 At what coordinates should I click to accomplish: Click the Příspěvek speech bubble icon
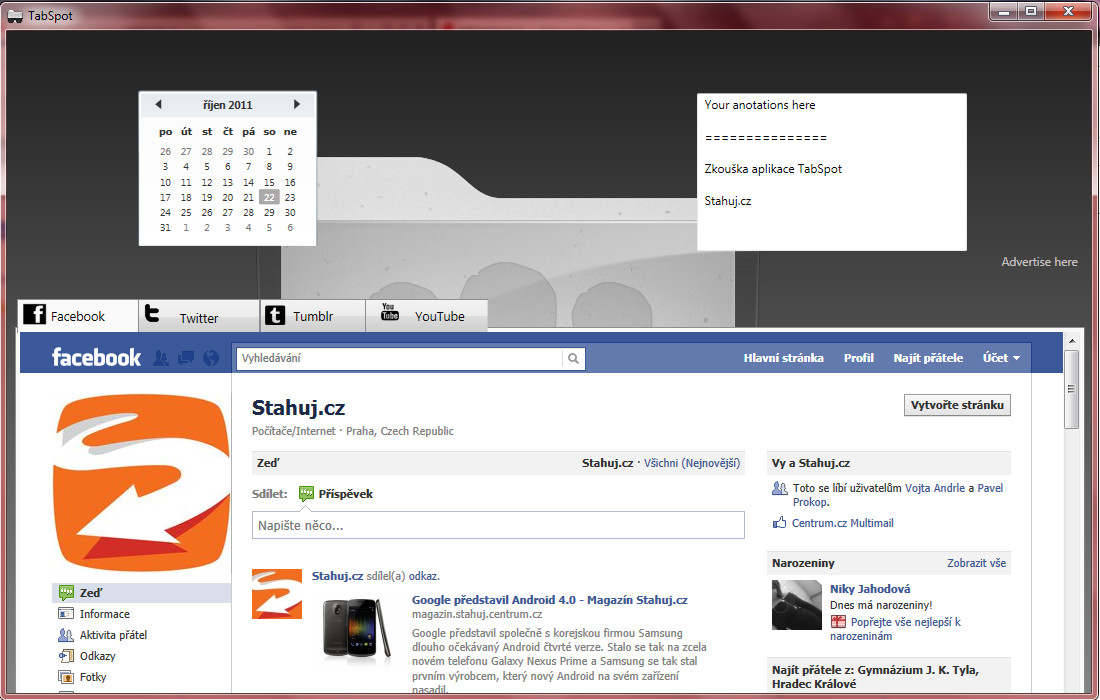pyautogui.click(x=306, y=494)
